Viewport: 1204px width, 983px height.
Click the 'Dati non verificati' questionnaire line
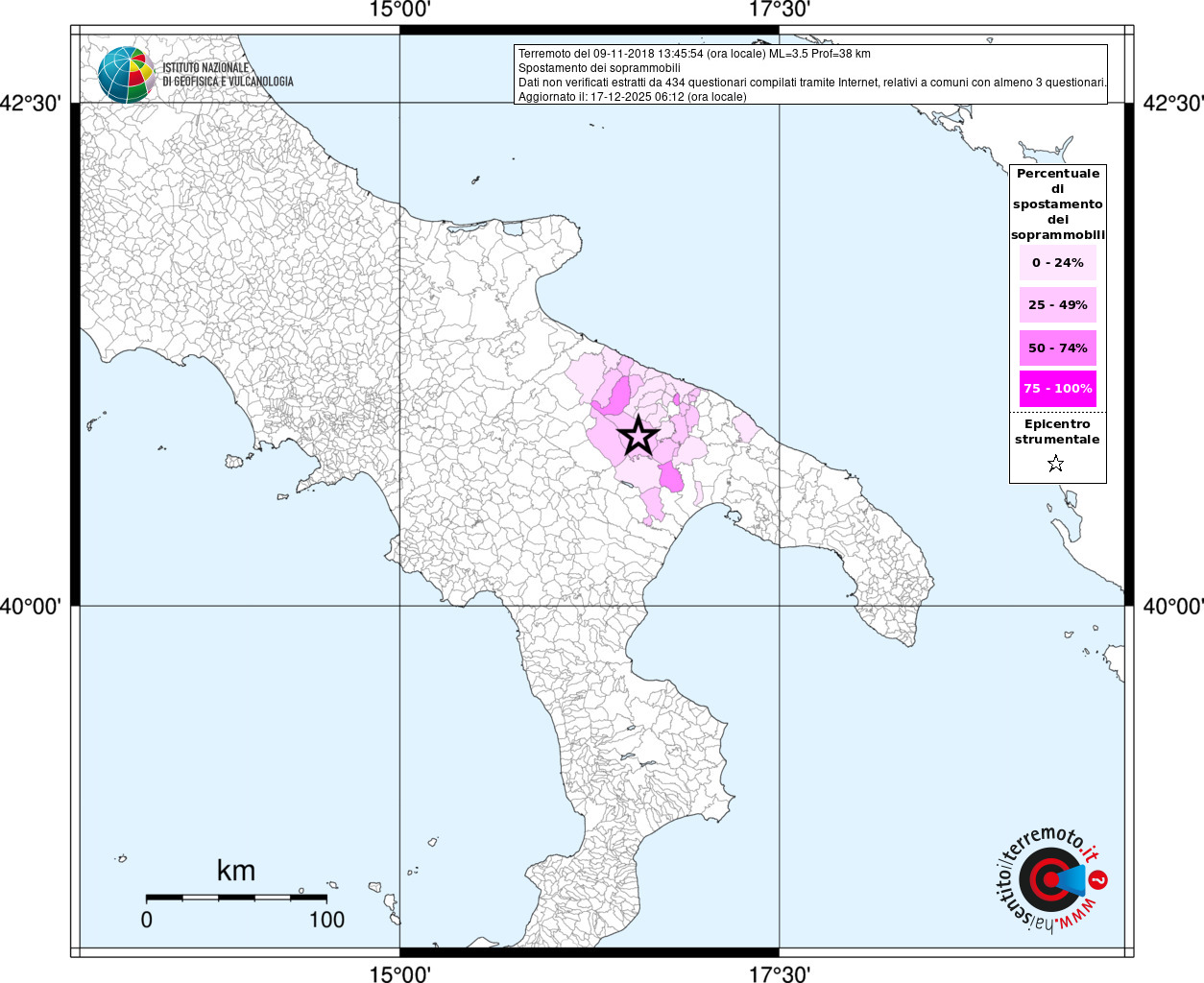coord(812,83)
